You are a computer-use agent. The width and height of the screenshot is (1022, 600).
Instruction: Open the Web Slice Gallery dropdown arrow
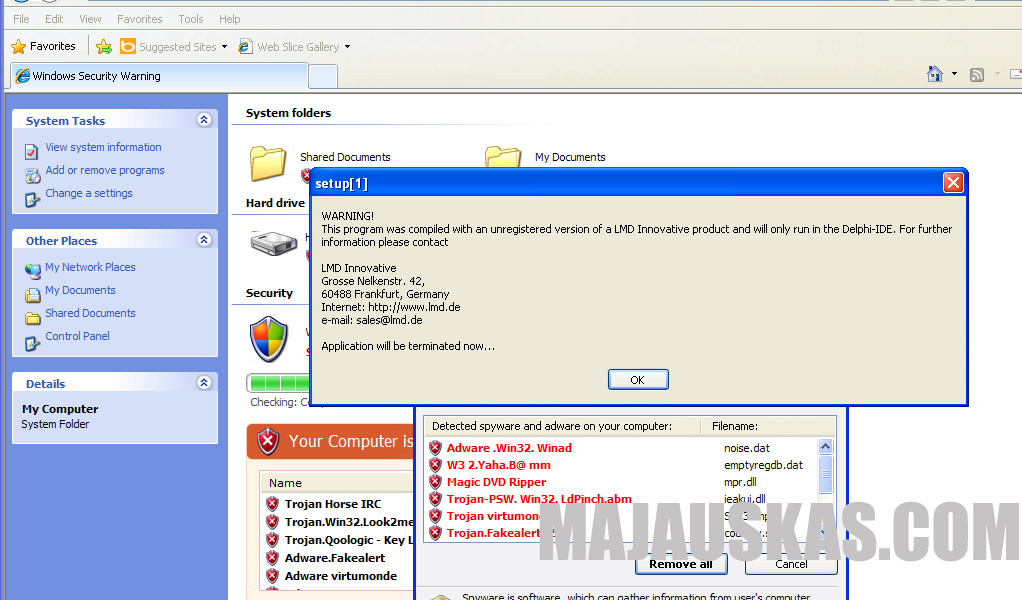(347, 47)
